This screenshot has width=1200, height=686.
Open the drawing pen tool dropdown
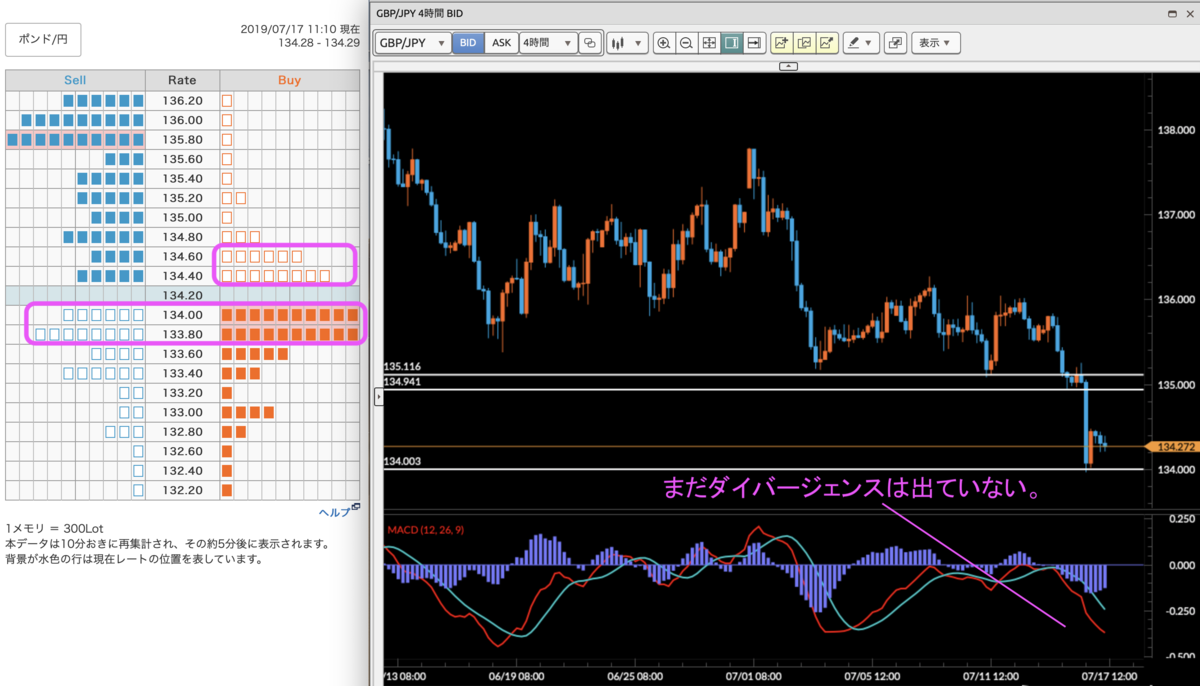click(859, 43)
